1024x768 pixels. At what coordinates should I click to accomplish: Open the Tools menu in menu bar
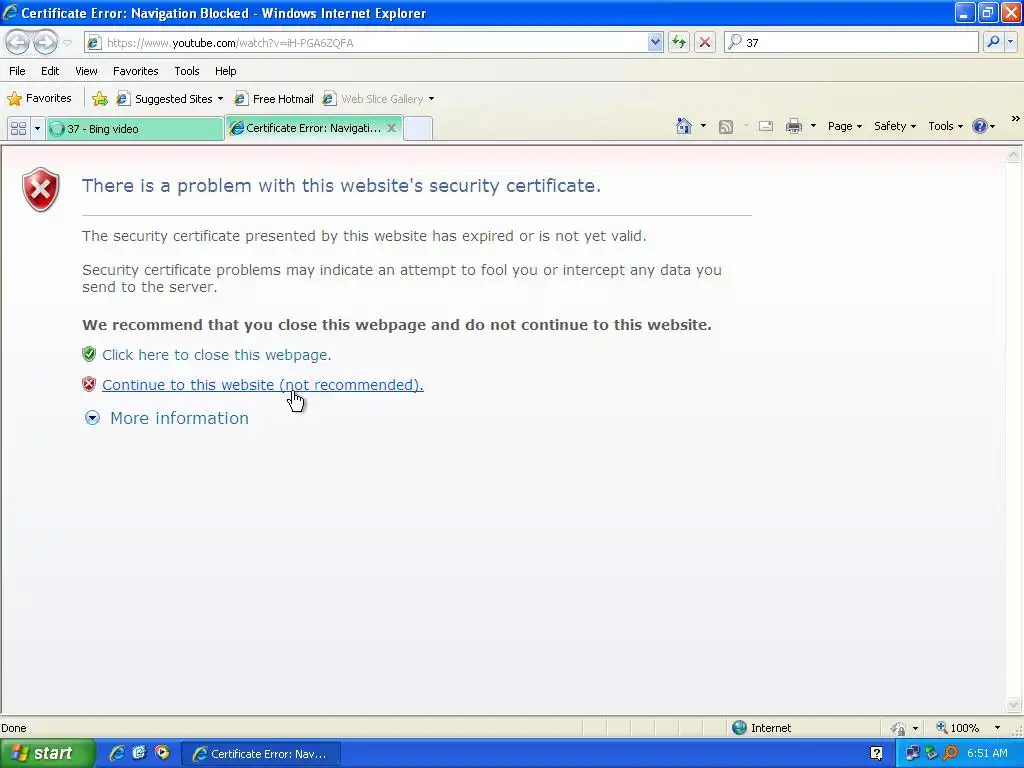tap(187, 71)
